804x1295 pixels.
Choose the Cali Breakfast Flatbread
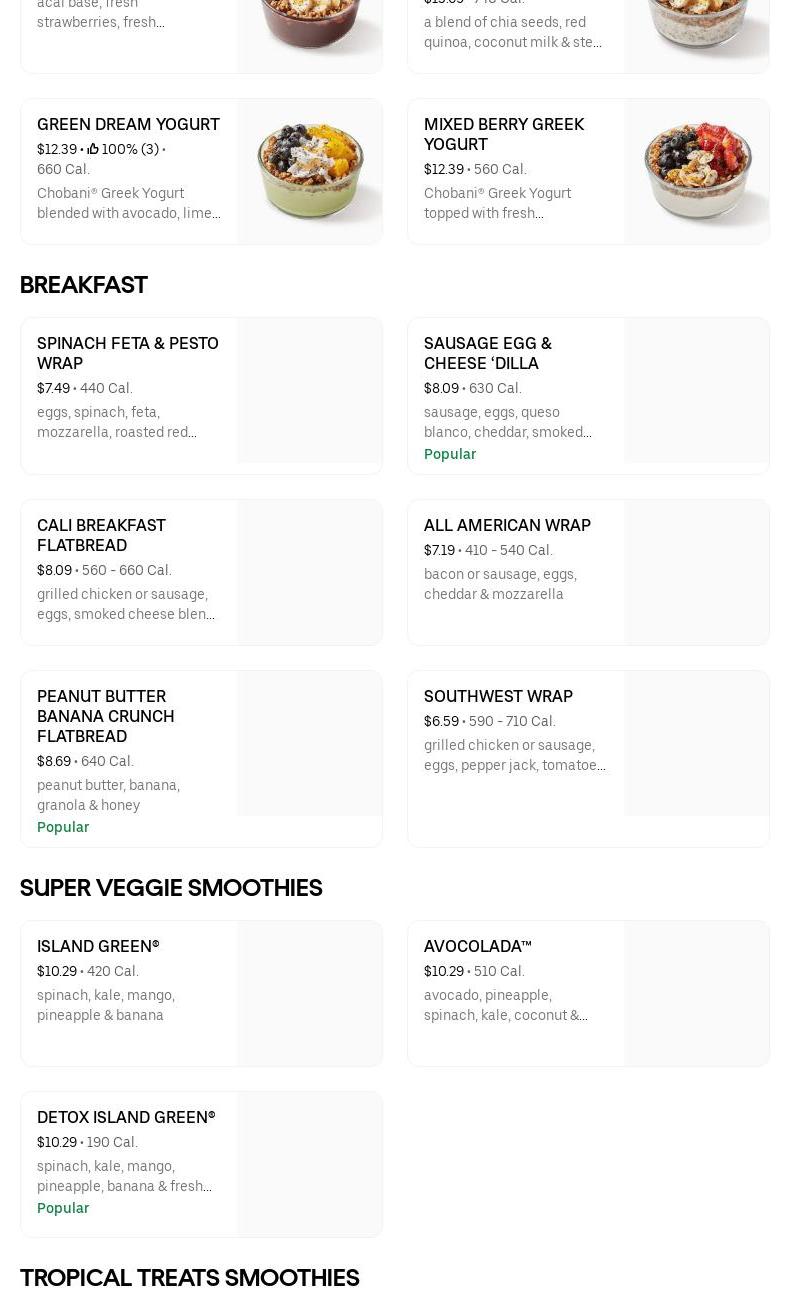point(101,535)
